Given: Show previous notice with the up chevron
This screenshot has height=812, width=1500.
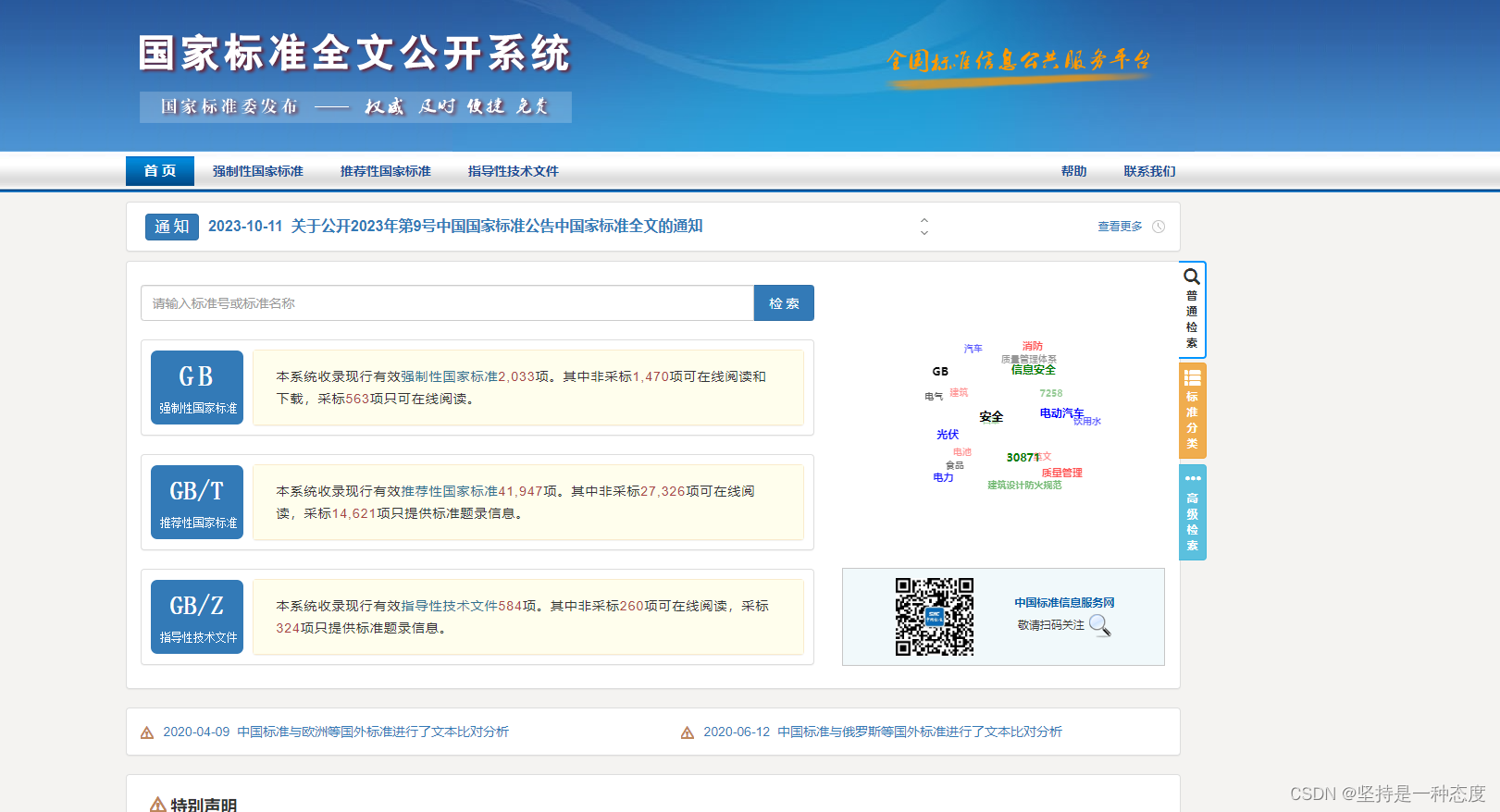Looking at the screenshot, I should [924, 220].
